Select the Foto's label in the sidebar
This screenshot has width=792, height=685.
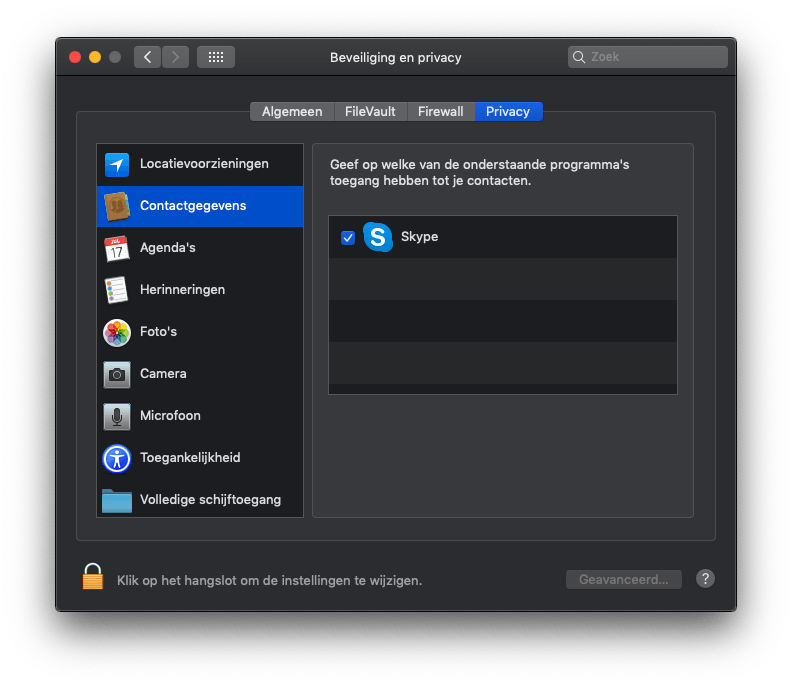tap(159, 331)
